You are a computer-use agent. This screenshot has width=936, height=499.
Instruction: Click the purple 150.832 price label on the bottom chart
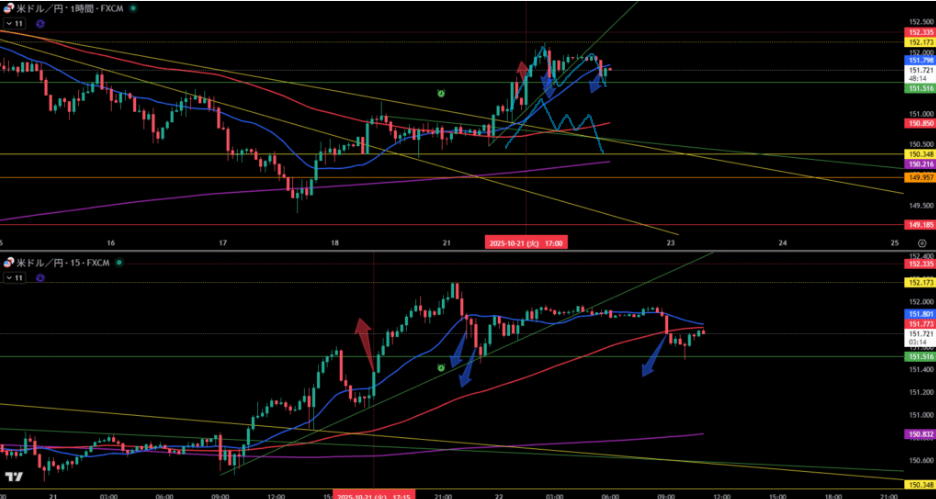(919, 434)
